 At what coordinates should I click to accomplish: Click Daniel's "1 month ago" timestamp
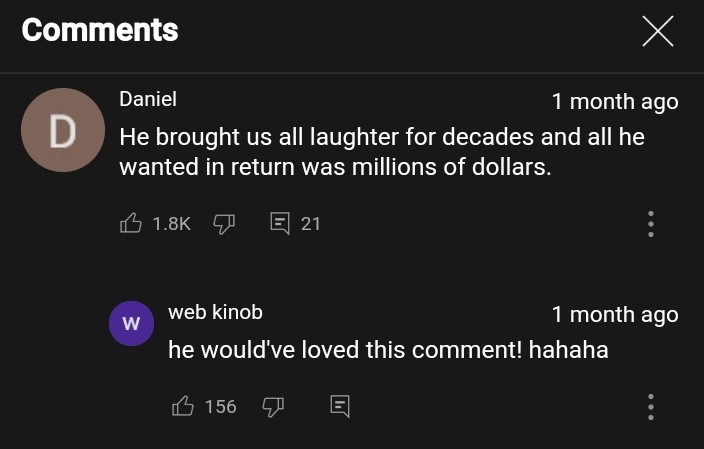[x=614, y=101]
